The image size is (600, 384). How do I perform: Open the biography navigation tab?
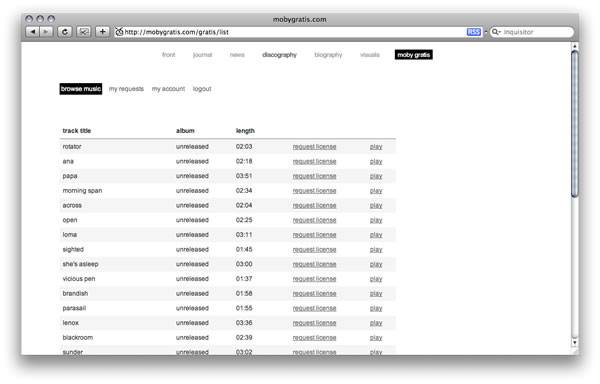tap(328, 55)
